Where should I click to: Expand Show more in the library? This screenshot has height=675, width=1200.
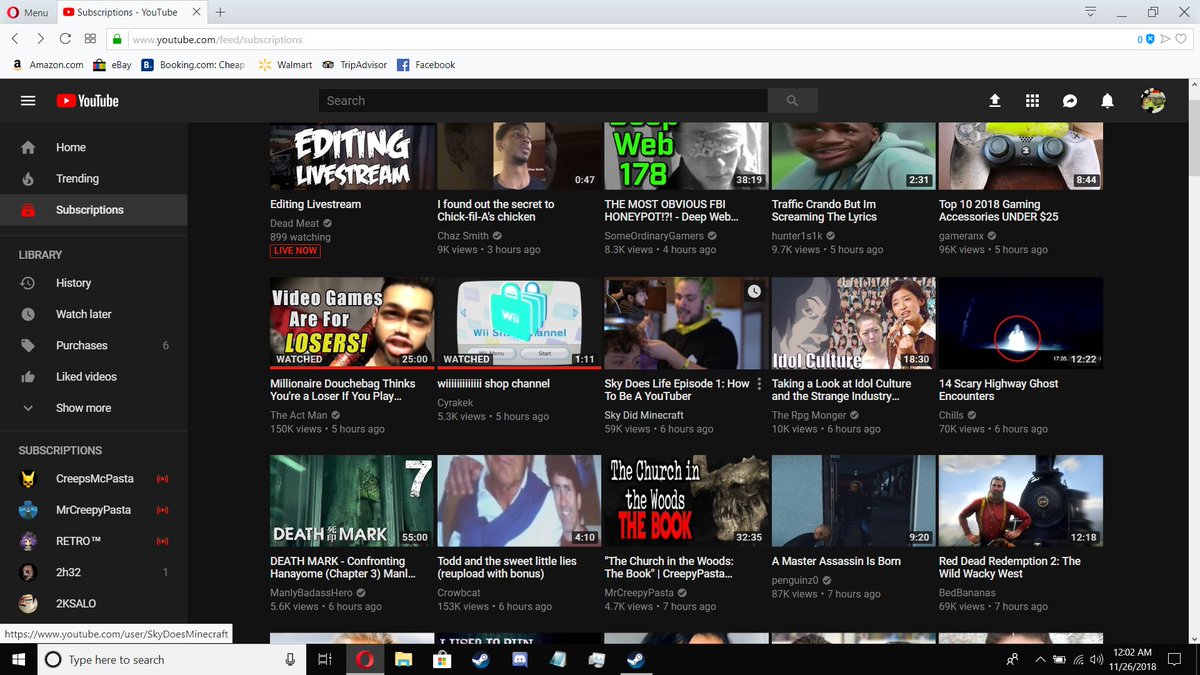[93, 408]
